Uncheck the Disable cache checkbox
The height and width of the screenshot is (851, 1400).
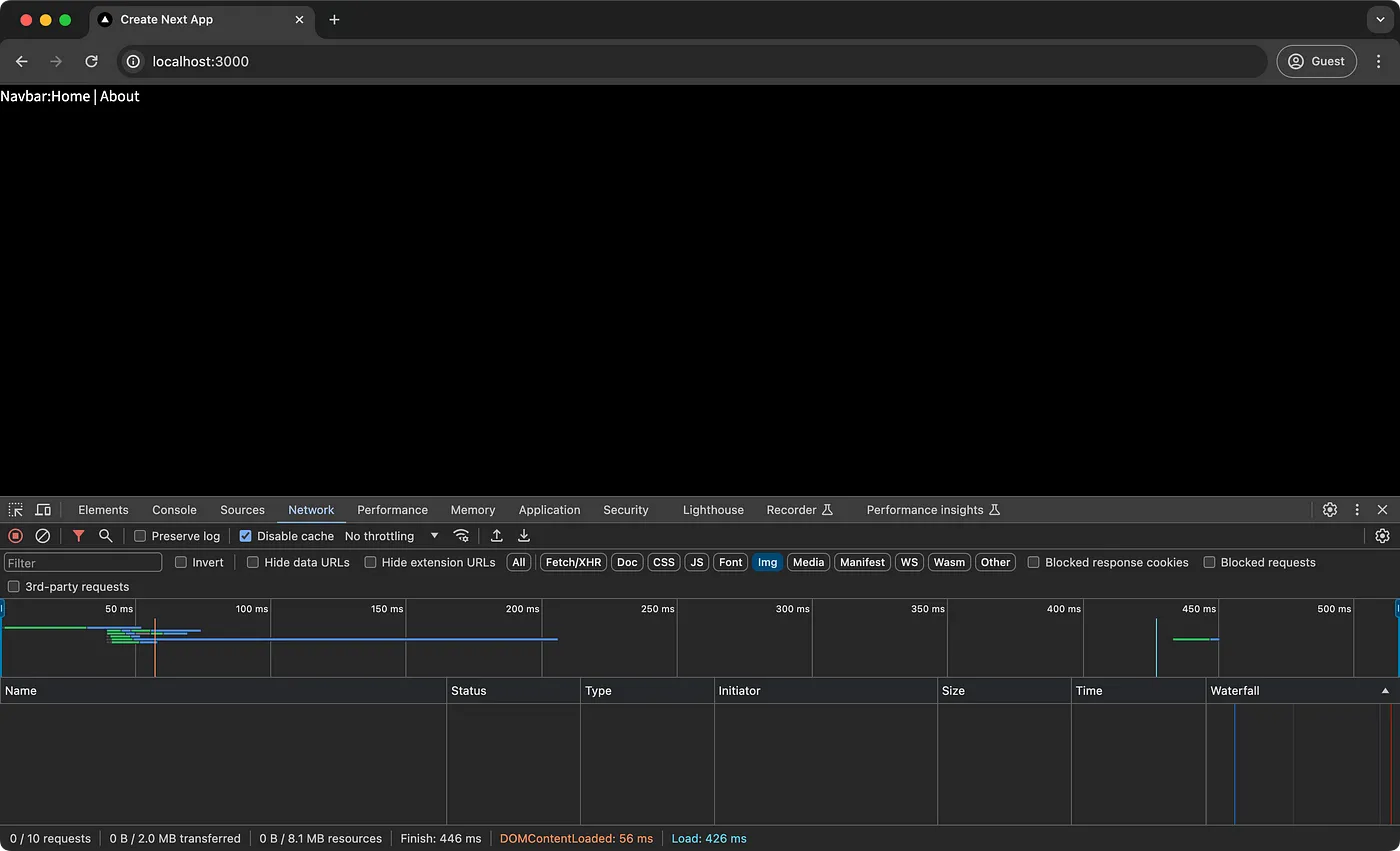(x=246, y=536)
